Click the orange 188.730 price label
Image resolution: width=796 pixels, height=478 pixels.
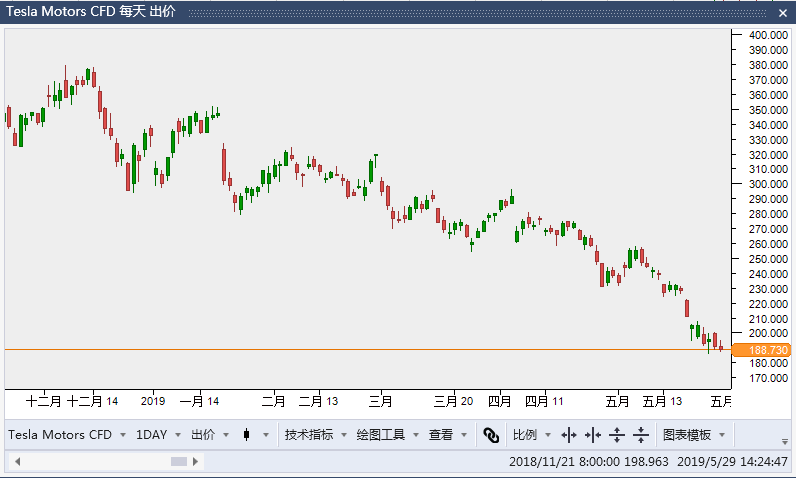(761, 350)
